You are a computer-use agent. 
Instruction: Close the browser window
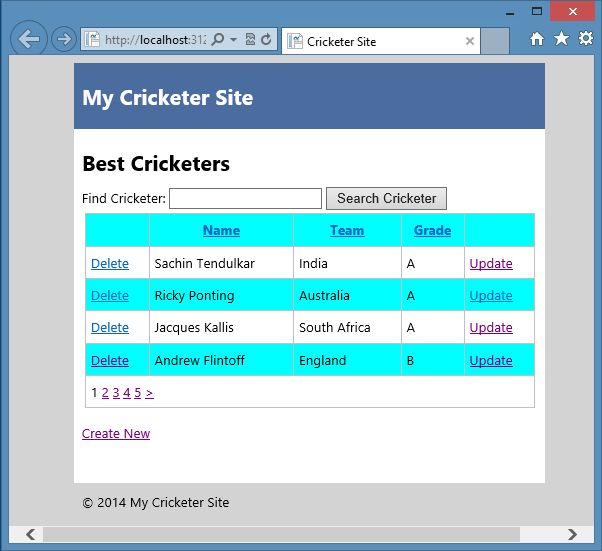pyautogui.click(x=572, y=11)
